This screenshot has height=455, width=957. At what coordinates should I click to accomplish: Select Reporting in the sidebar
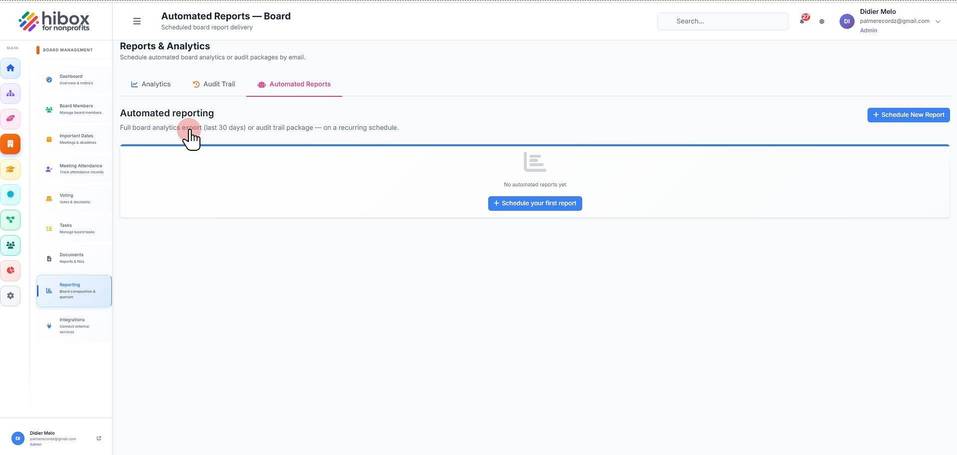74,291
